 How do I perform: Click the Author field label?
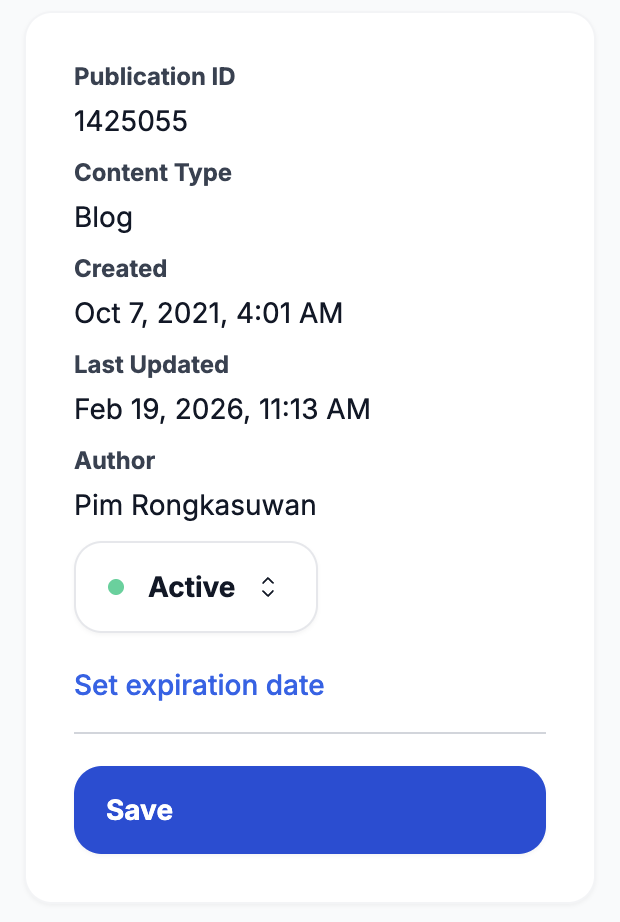pos(114,461)
